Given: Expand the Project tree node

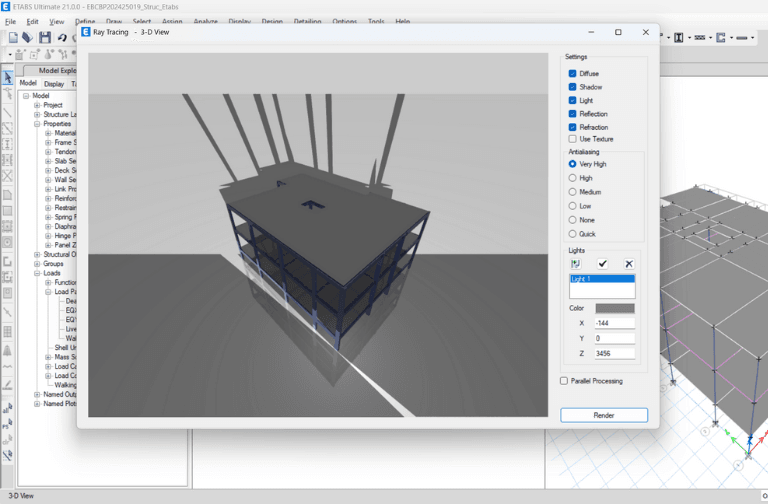Looking at the screenshot, I should point(37,105).
